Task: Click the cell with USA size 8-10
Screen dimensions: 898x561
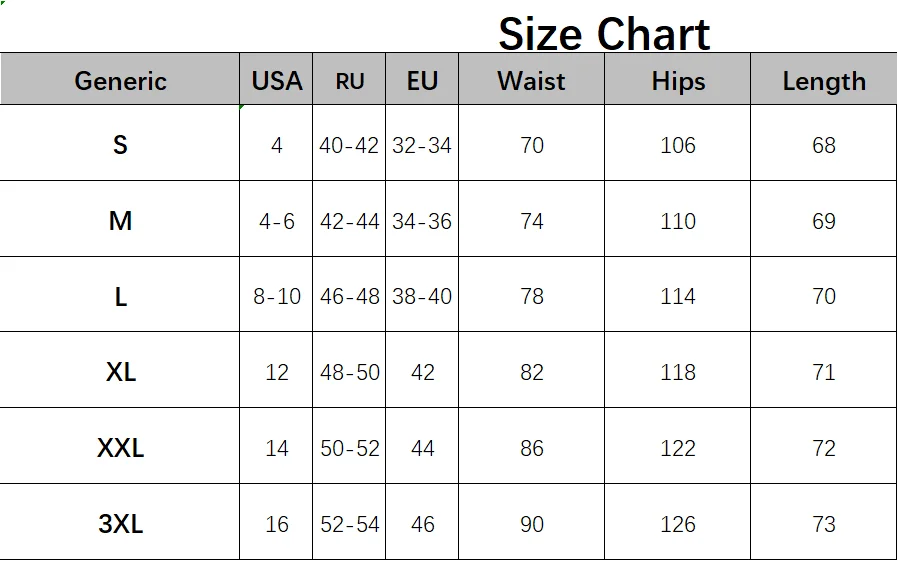Action: click(276, 294)
